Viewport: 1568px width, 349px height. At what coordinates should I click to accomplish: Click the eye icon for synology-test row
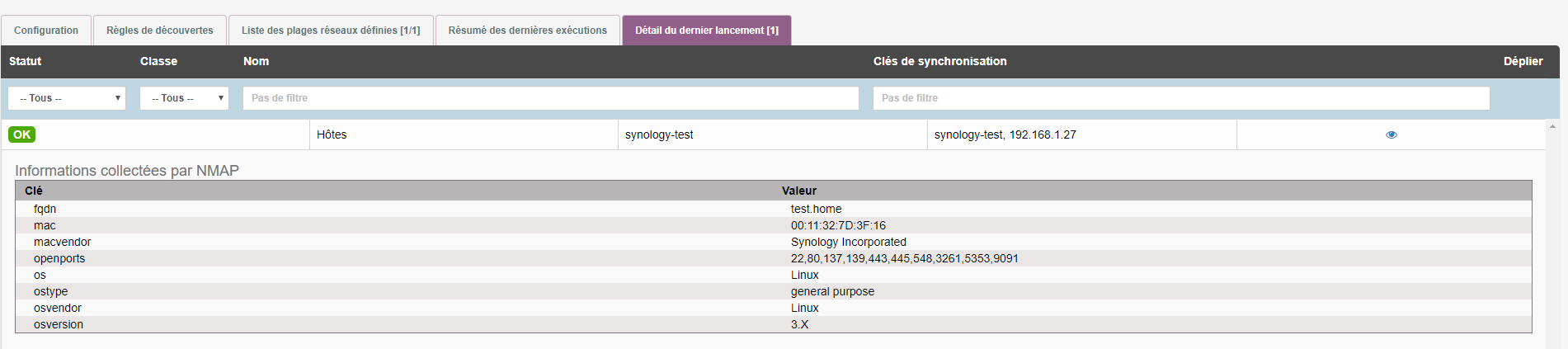click(1391, 134)
